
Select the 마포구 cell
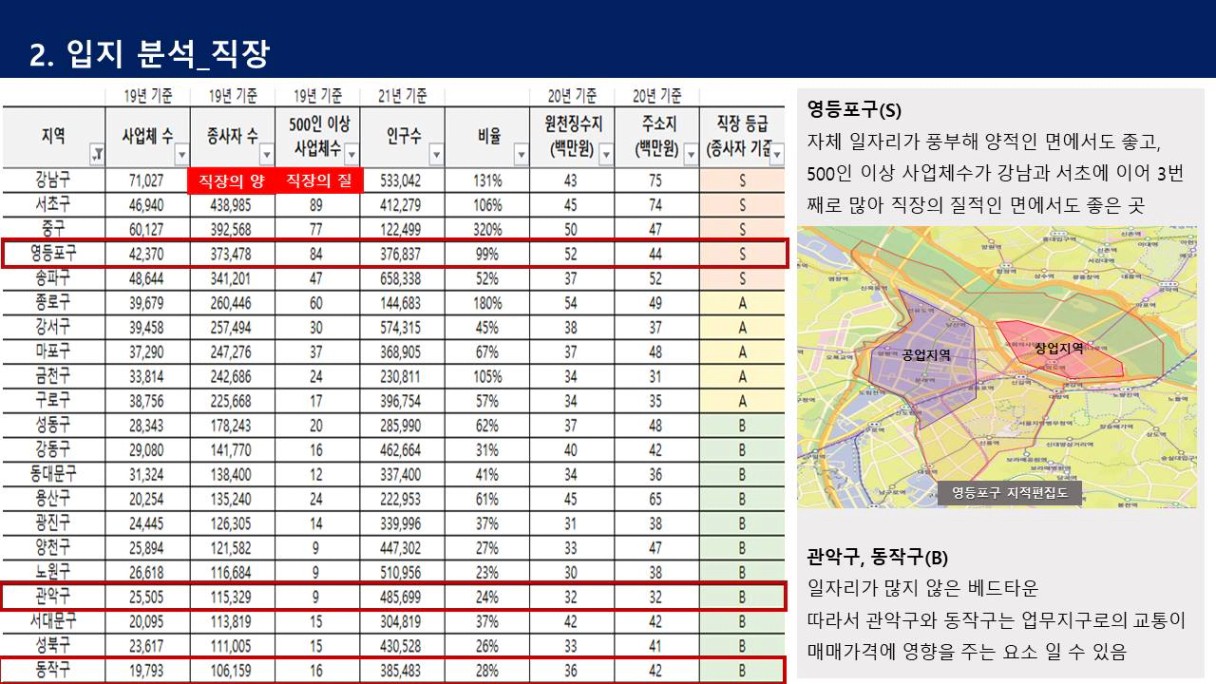pyautogui.click(x=52, y=352)
